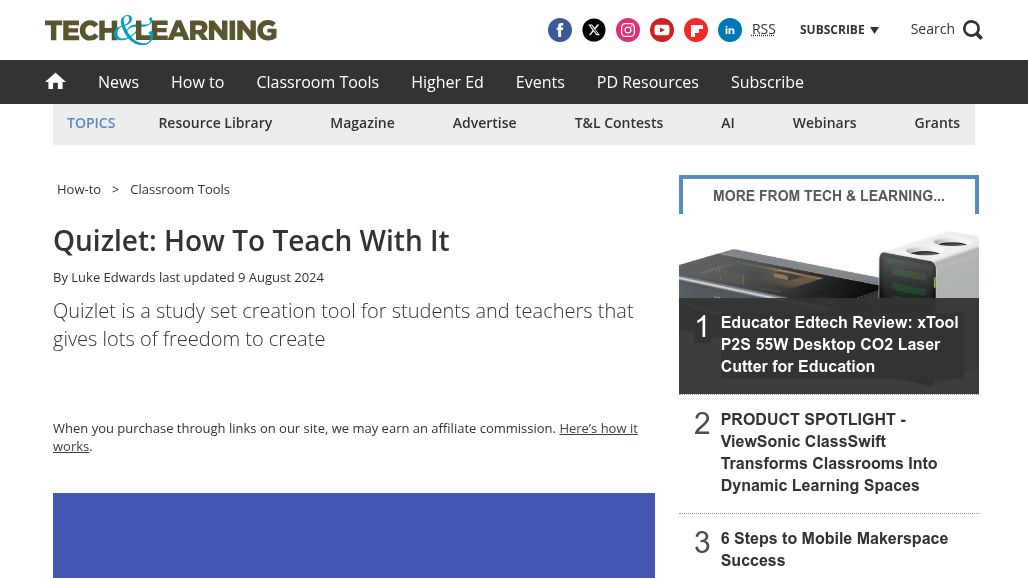Image resolution: width=1028 pixels, height=578 pixels.
Task: Open the X (Twitter) social icon
Action: [x=593, y=30]
